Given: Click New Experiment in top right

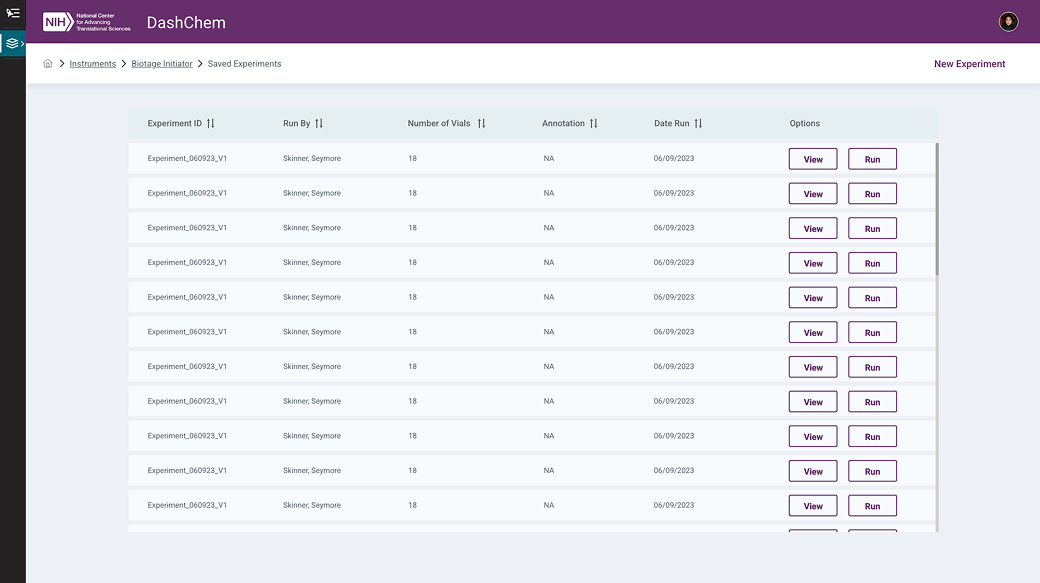Looking at the screenshot, I should (x=969, y=64).
